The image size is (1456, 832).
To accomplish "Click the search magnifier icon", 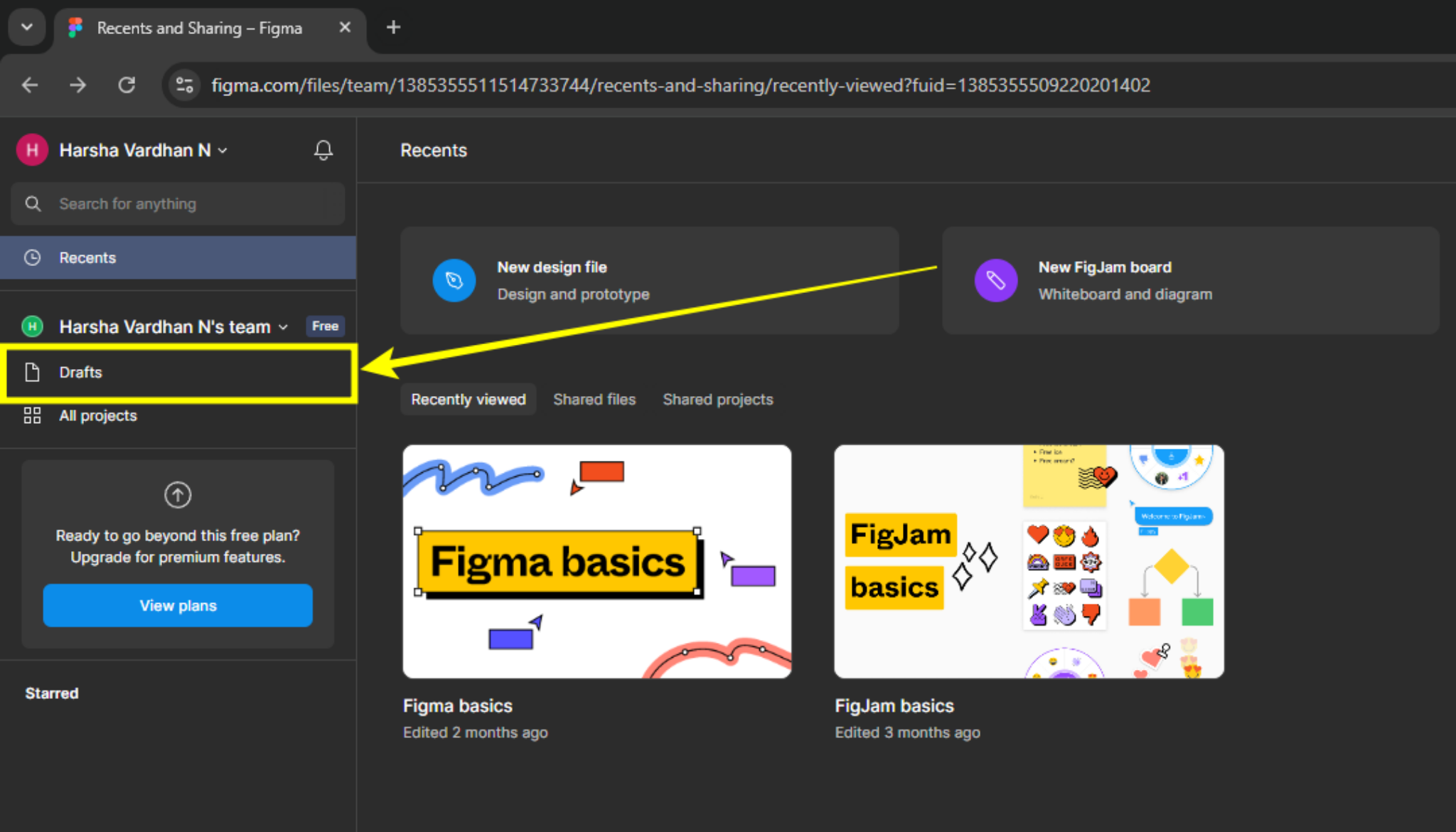I will (33, 204).
